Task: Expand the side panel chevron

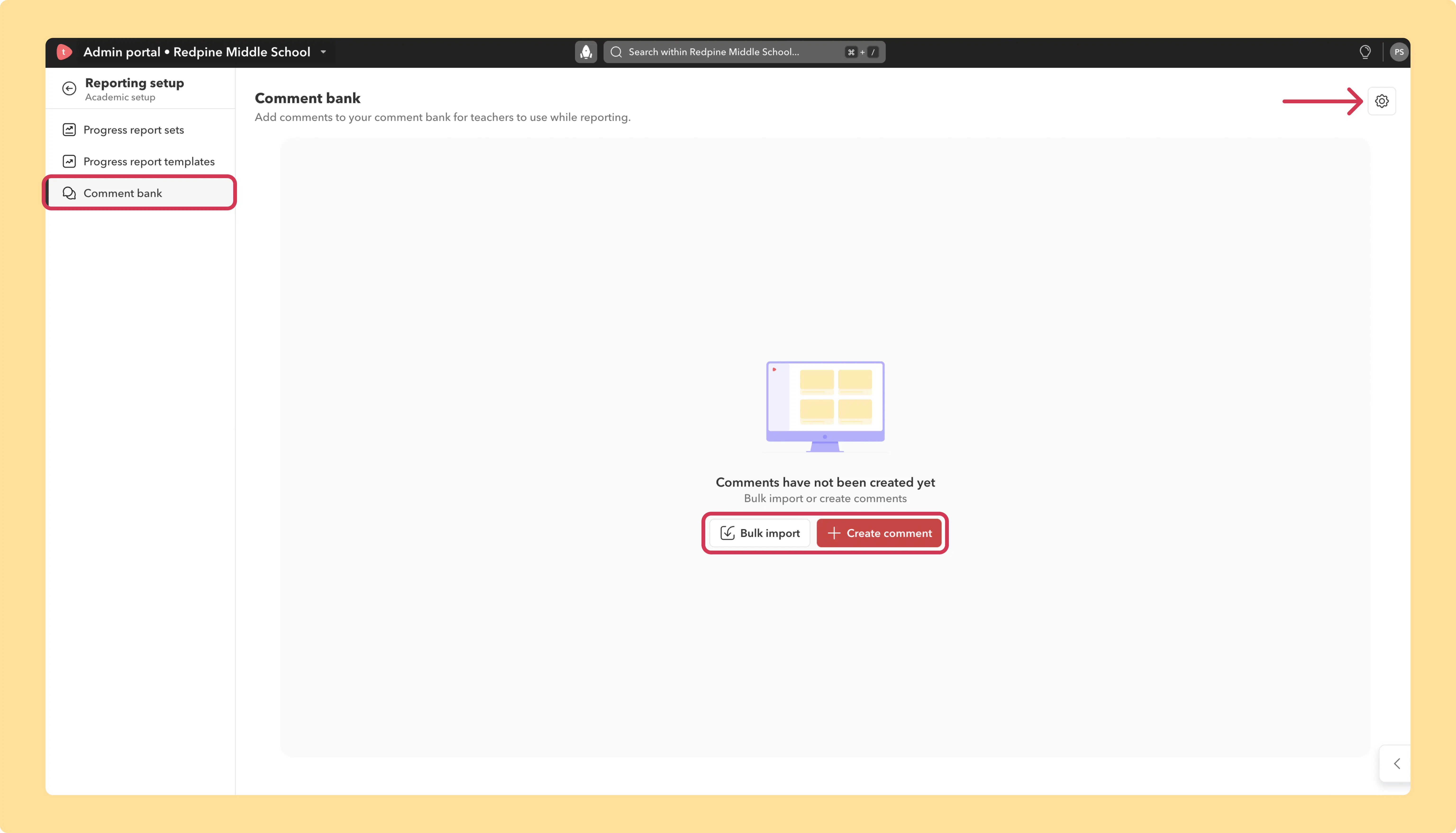Action: (x=1397, y=764)
